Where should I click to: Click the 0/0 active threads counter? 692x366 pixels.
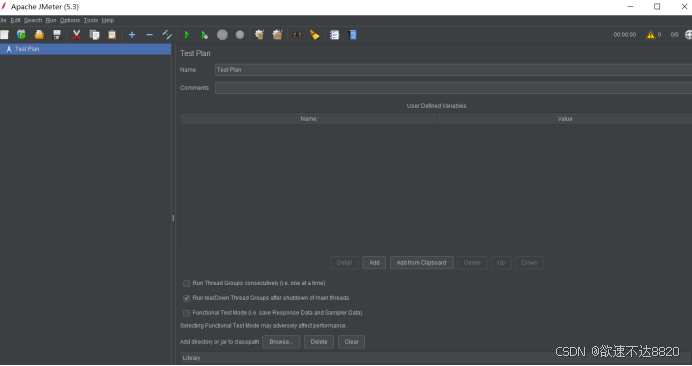click(x=674, y=34)
